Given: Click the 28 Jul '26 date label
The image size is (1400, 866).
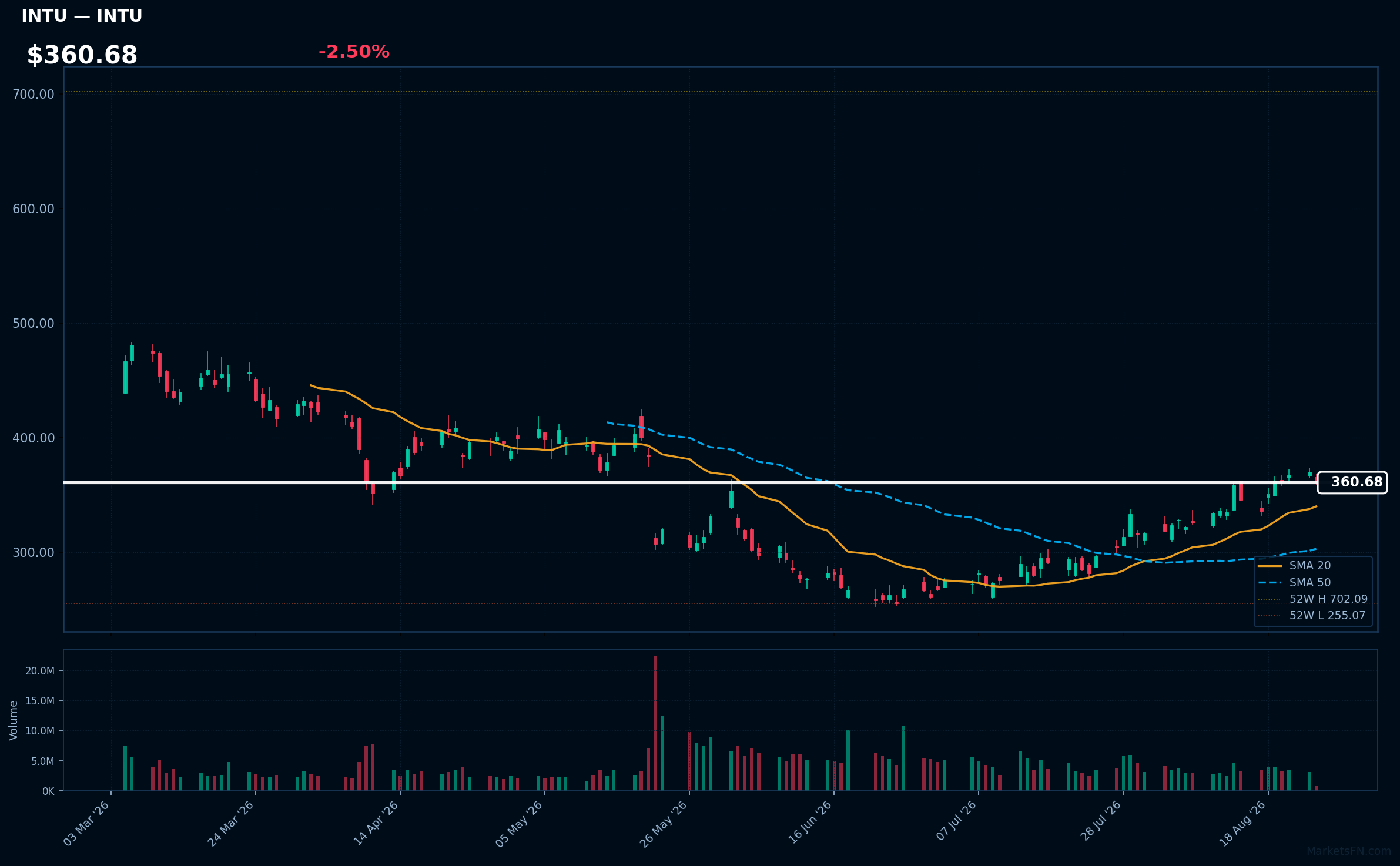Looking at the screenshot, I should coord(1100,821).
